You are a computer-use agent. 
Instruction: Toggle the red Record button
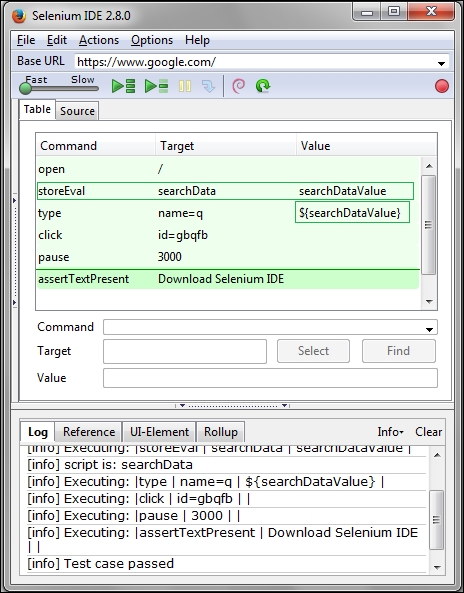pyautogui.click(x=442, y=86)
